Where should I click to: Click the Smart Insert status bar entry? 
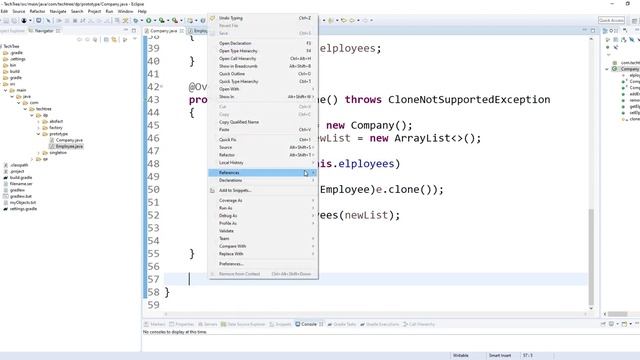[500, 356]
